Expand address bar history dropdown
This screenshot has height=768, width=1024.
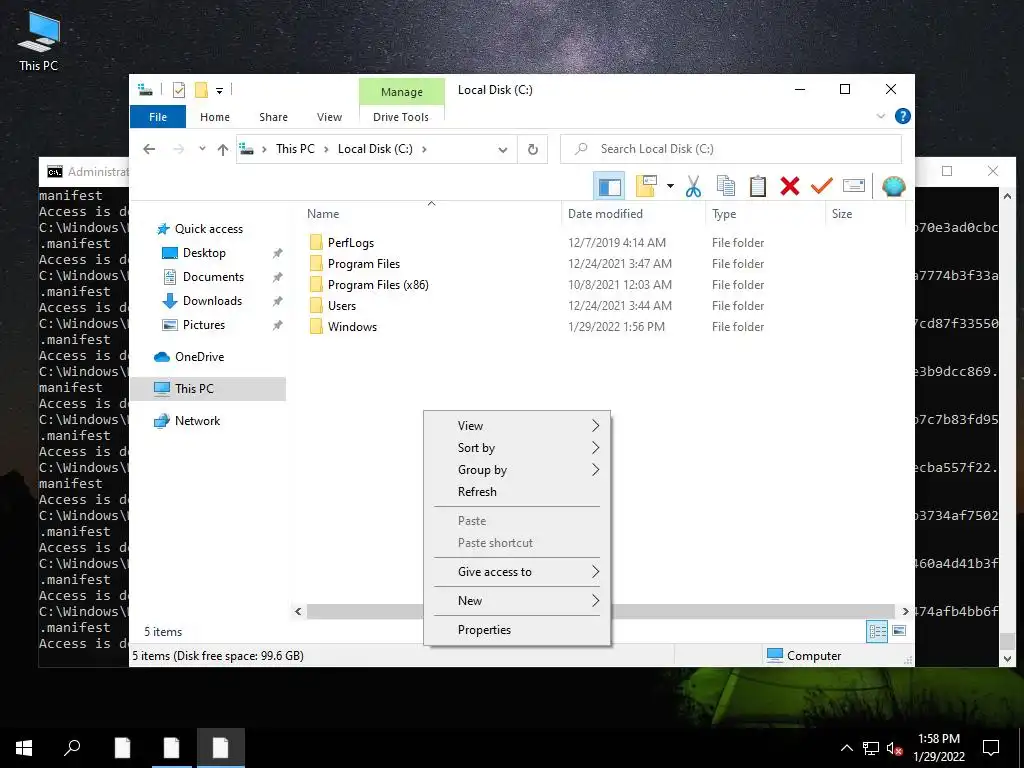503,150
